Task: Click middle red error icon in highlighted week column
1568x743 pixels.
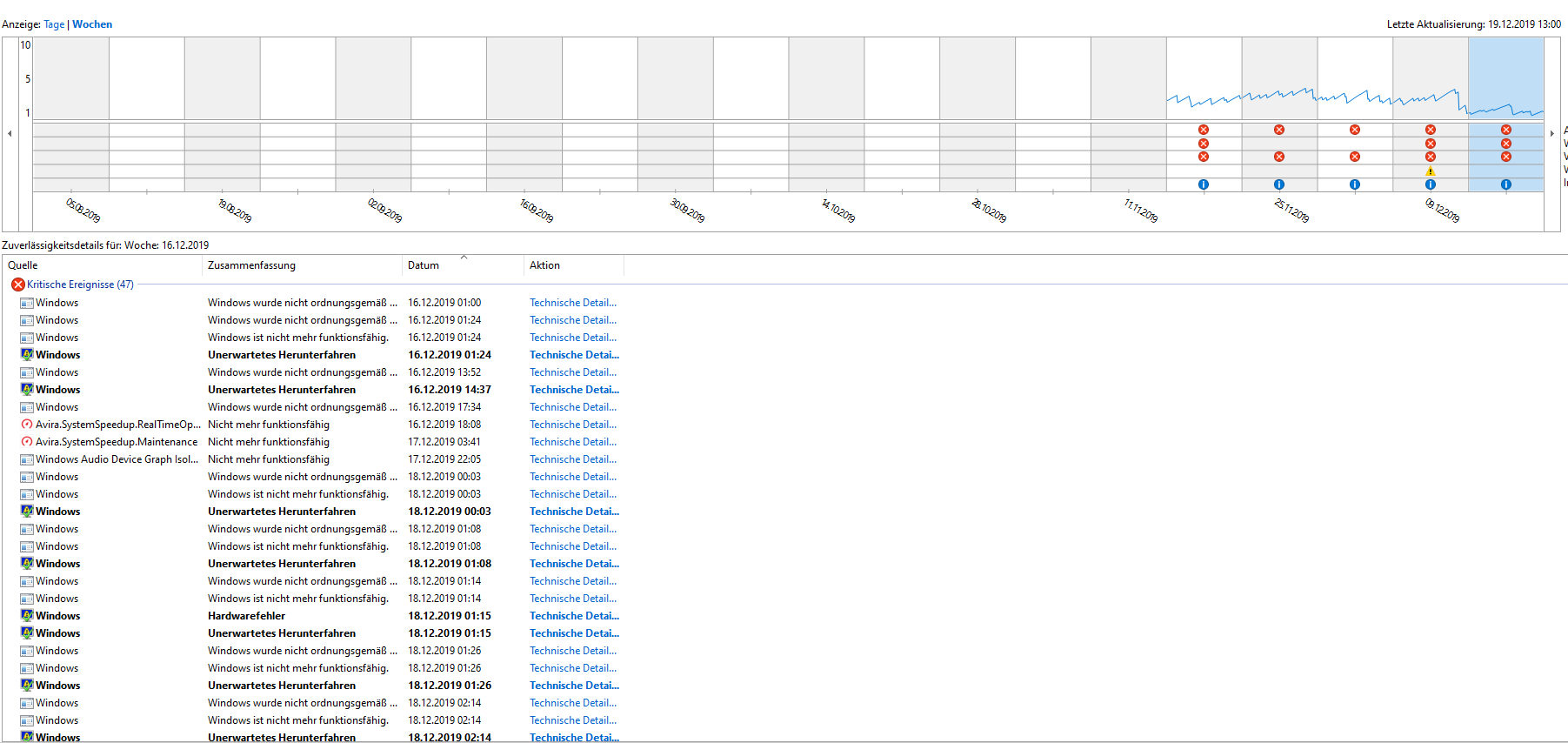Action: (1506, 144)
